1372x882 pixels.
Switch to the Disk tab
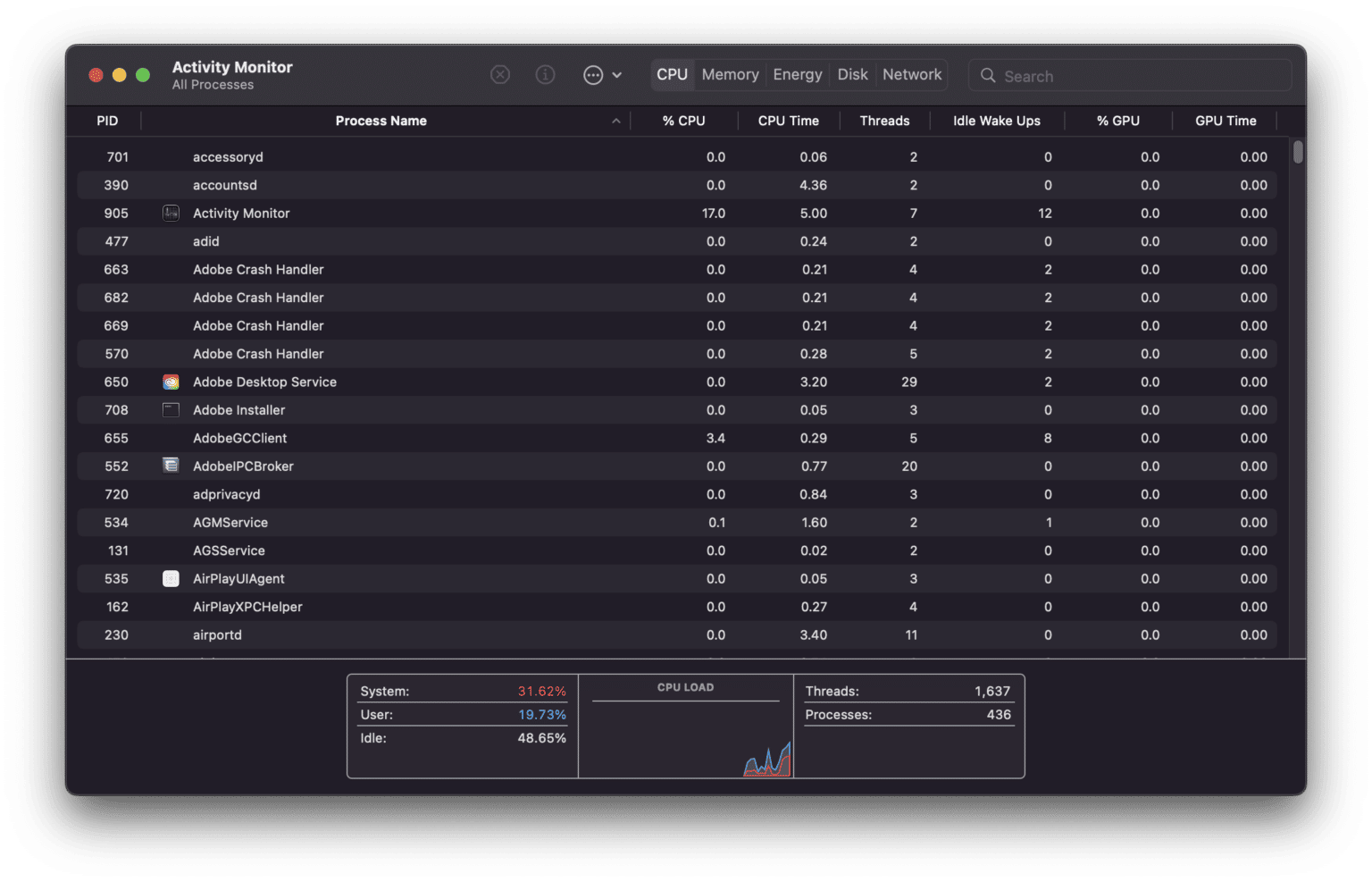tap(851, 74)
